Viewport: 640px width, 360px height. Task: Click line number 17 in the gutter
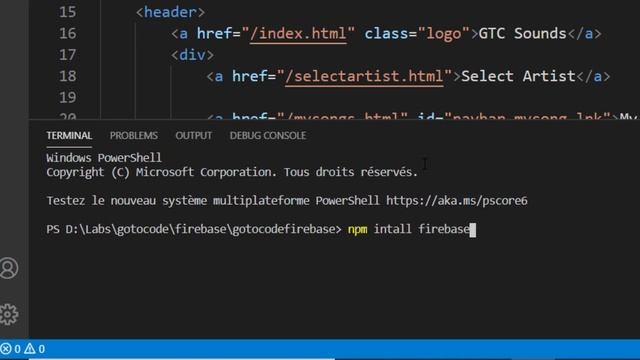[68, 55]
